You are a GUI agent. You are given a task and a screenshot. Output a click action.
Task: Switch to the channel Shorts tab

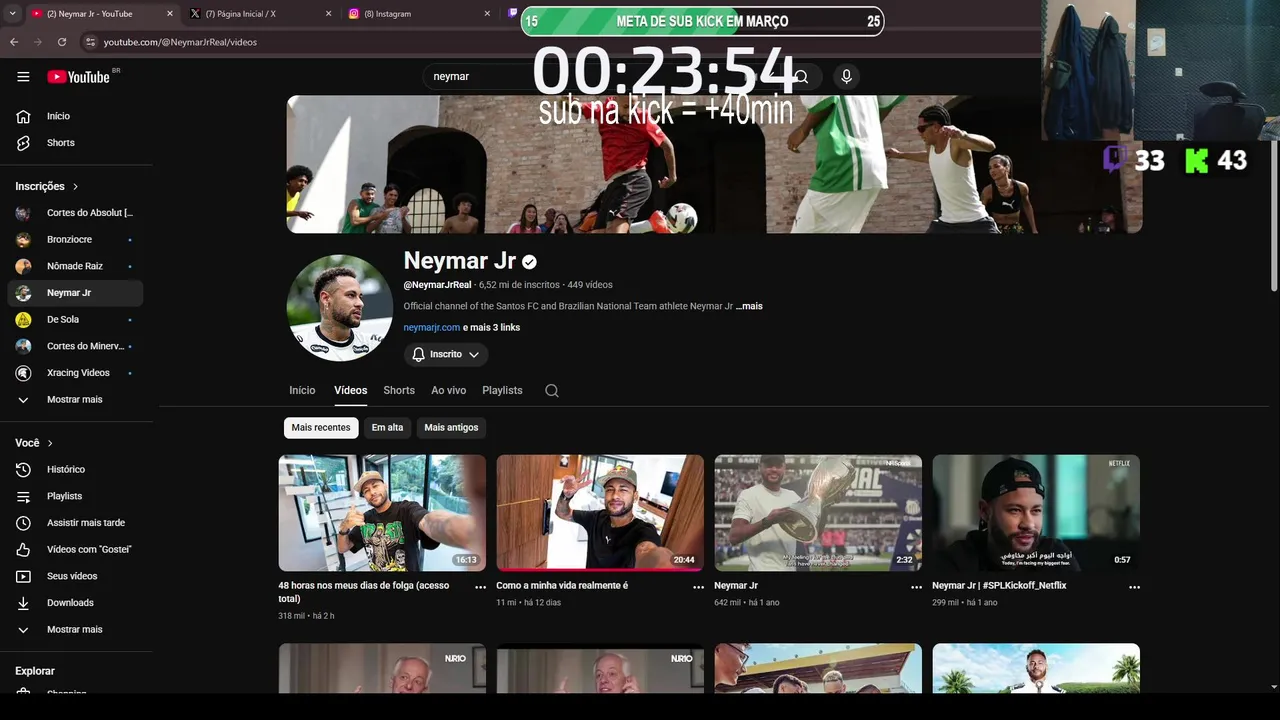pyautogui.click(x=399, y=390)
